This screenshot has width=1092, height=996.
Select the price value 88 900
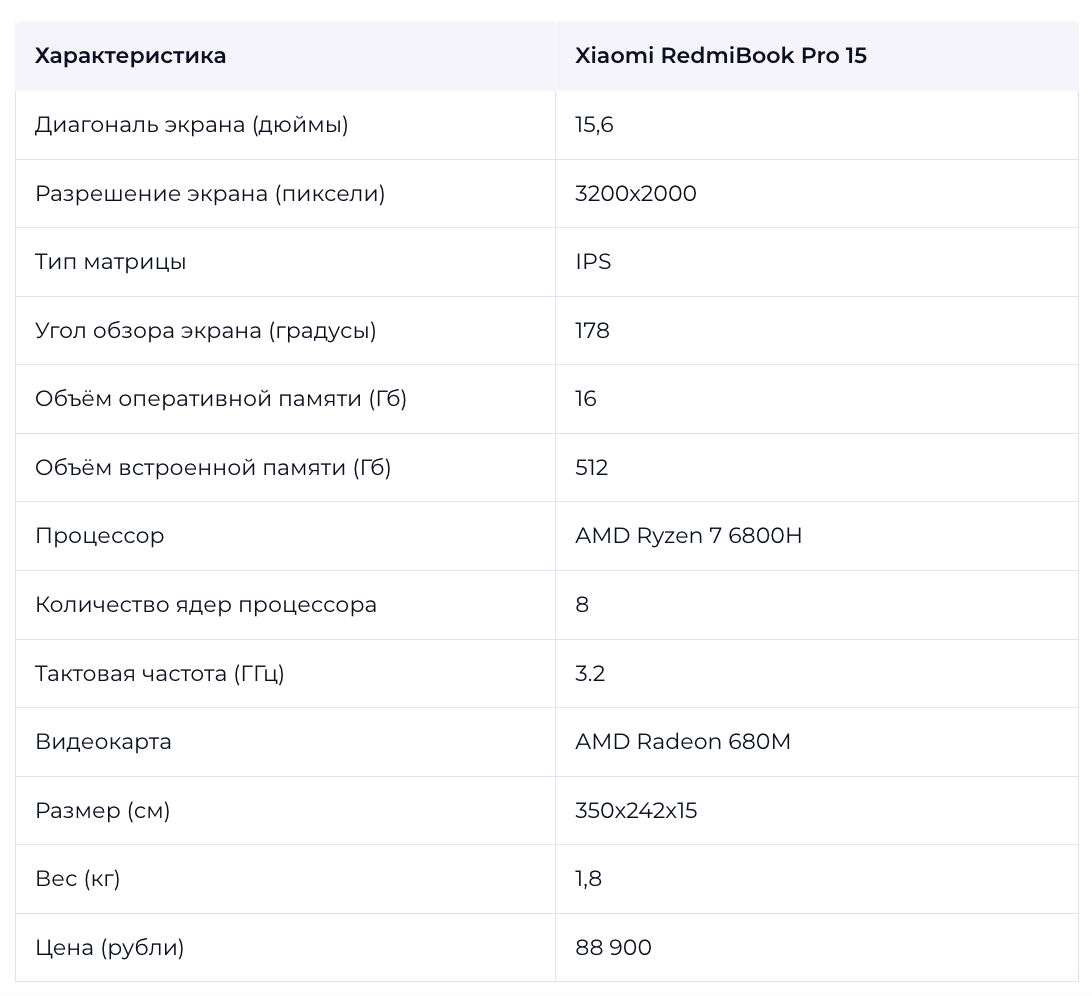[613, 948]
